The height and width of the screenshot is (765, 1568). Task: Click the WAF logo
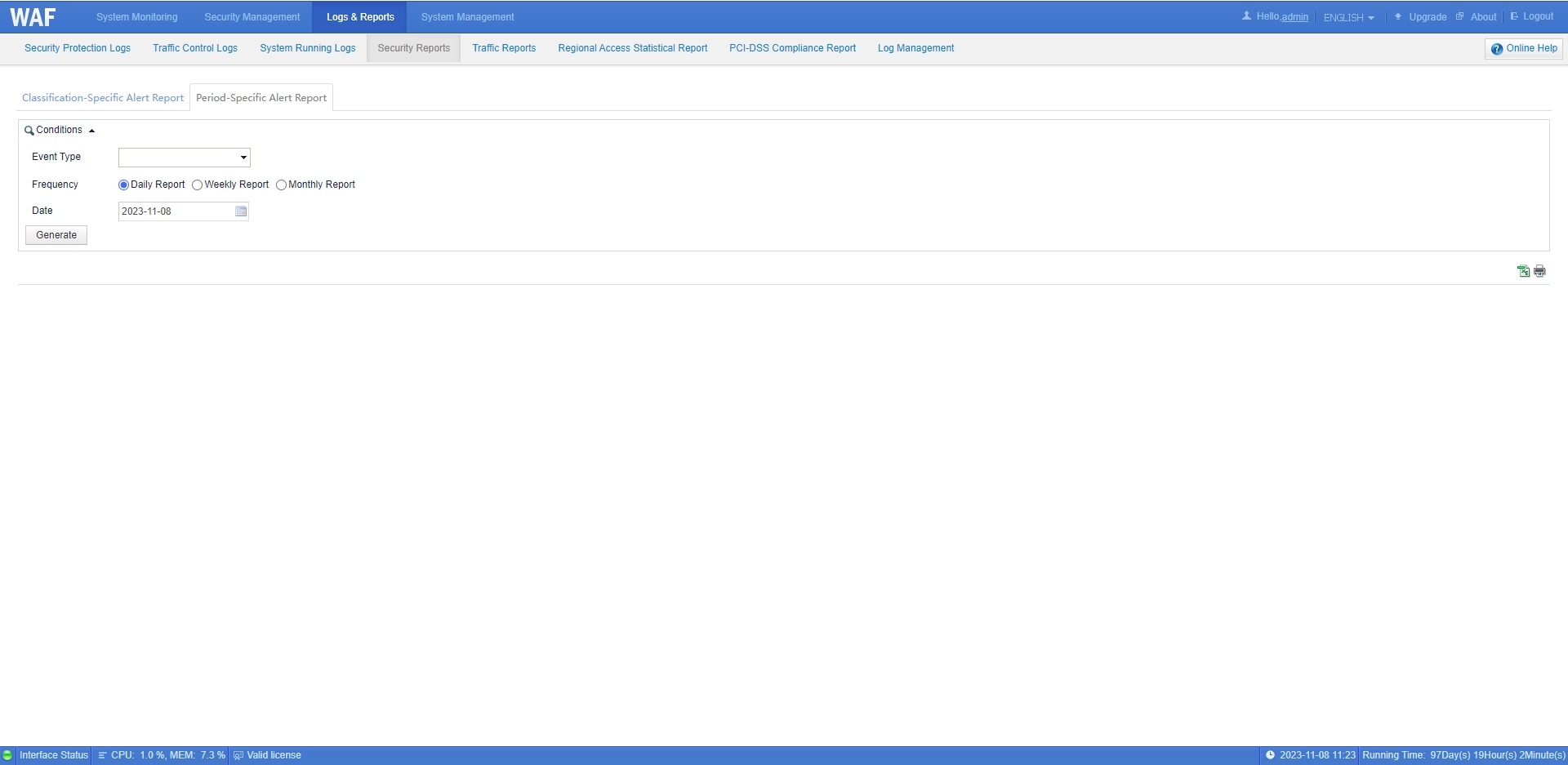point(33,17)
